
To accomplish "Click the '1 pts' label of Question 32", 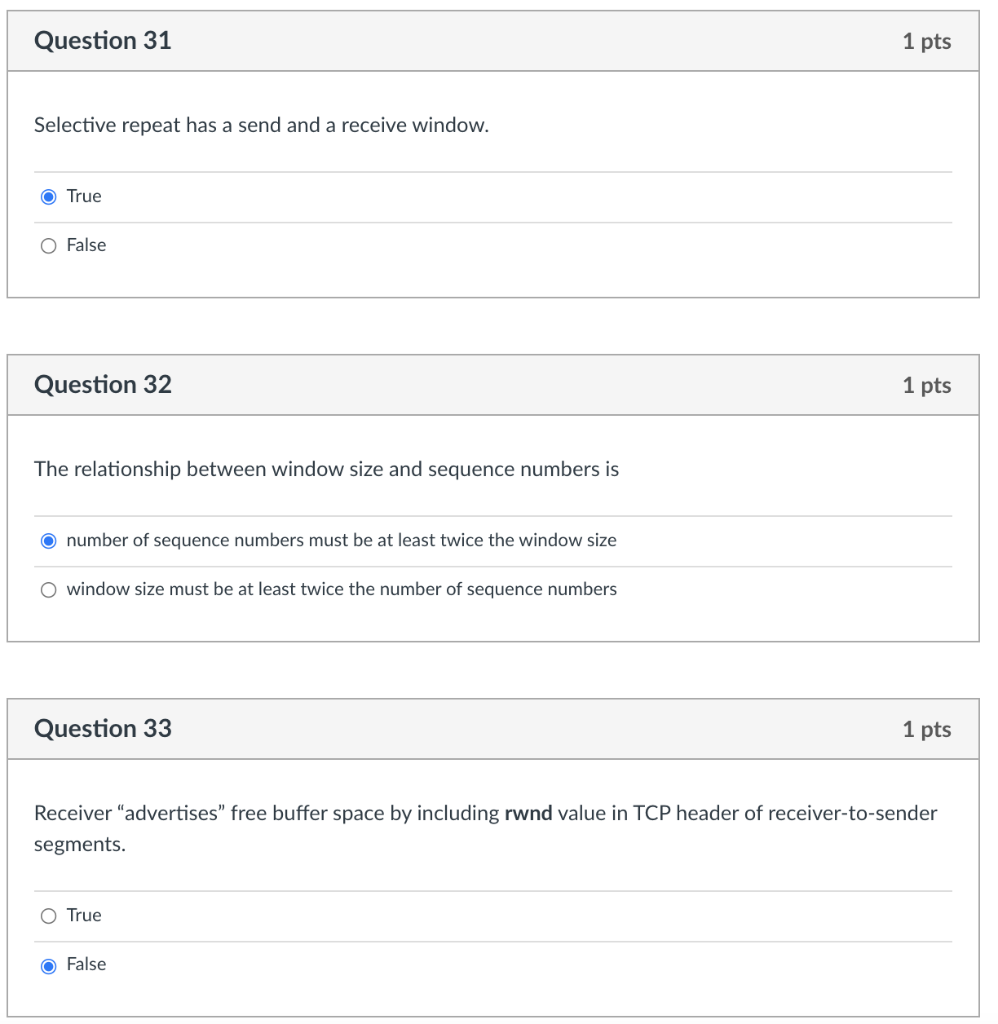I will tap(927, 385).
